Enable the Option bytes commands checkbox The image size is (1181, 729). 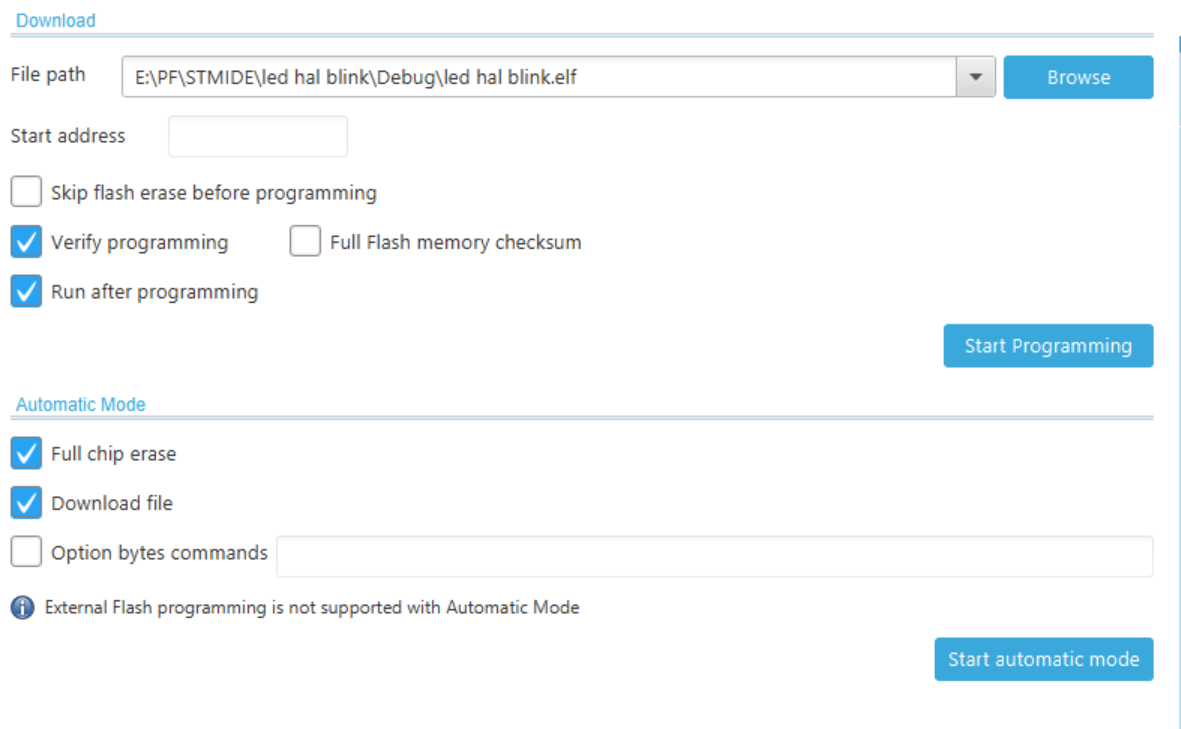25,552
